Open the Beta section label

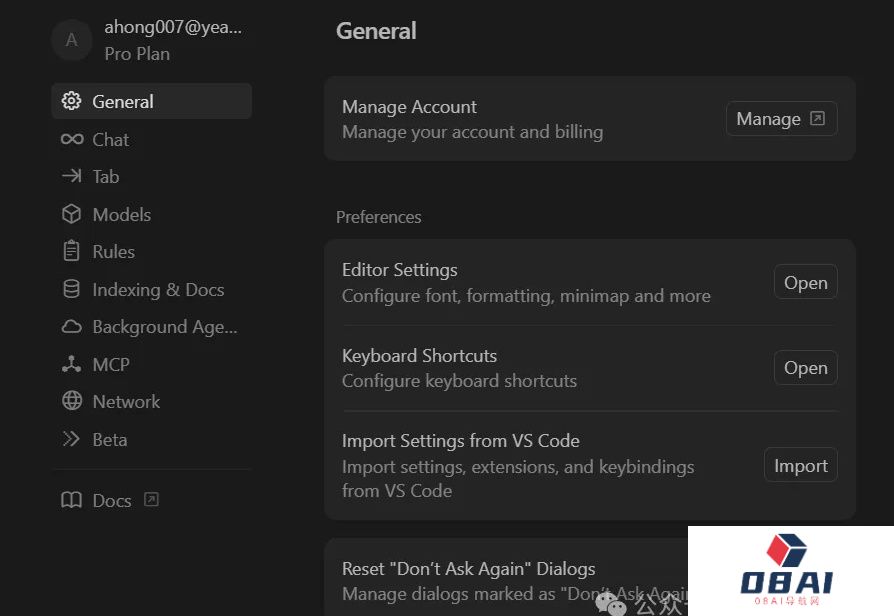[110, 440]
